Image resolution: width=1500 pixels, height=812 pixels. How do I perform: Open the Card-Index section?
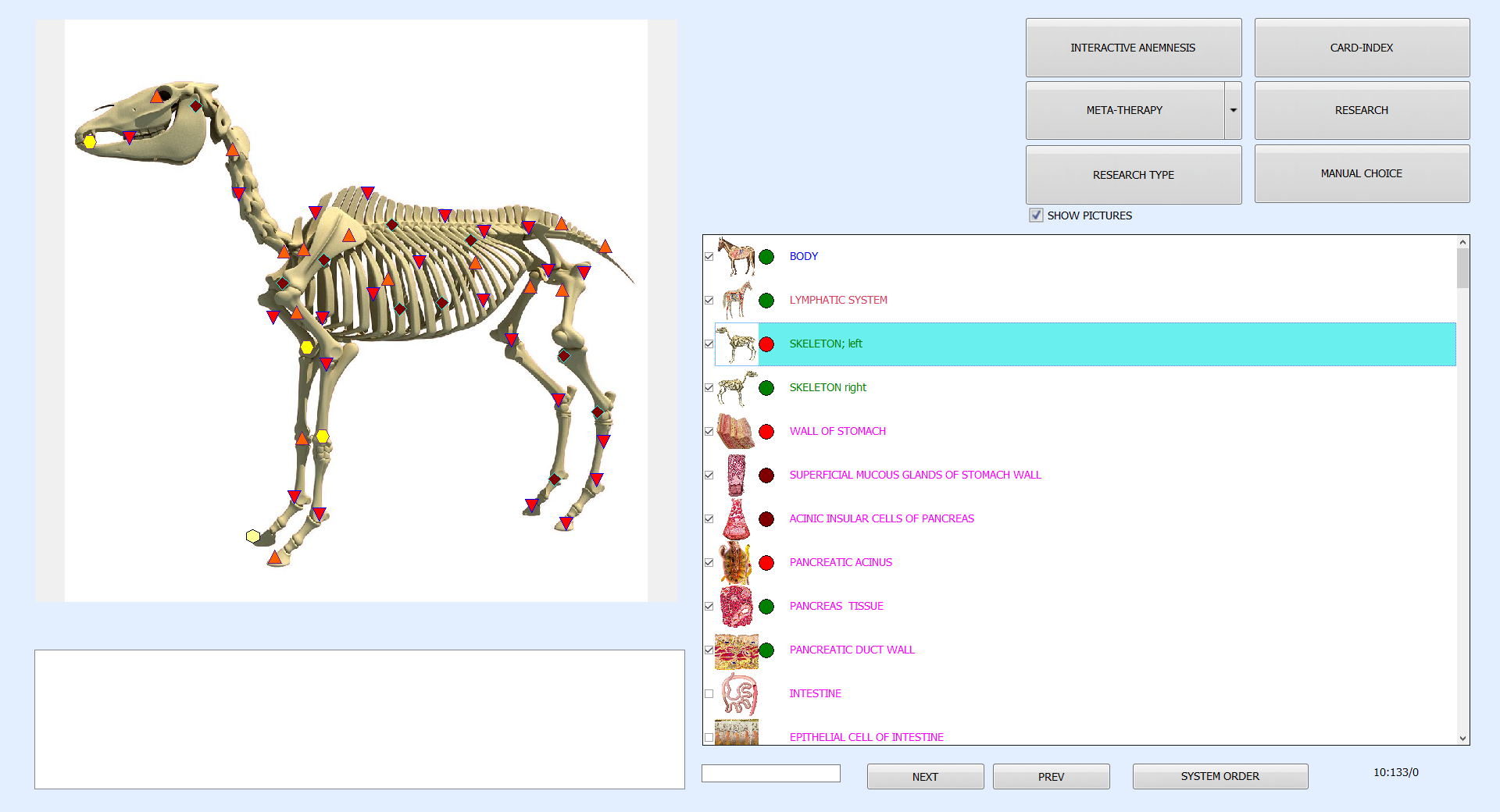click(1361, 48)
